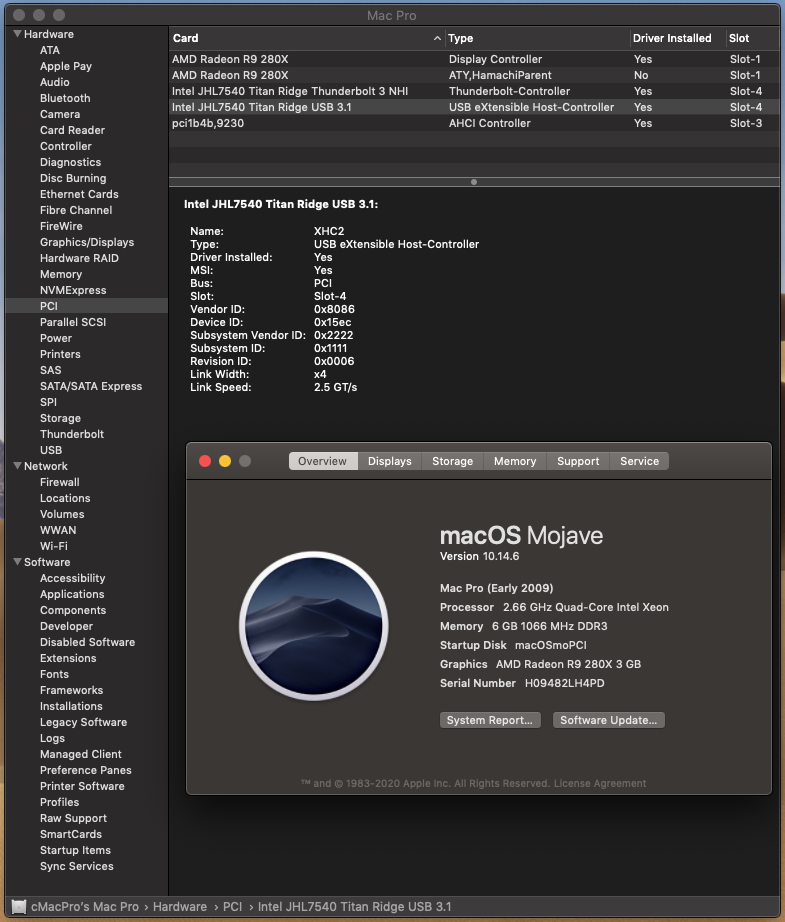This screenshot has height=922, width=785.
Task: Select the Overview tab
Action: (x=322, y=461)
